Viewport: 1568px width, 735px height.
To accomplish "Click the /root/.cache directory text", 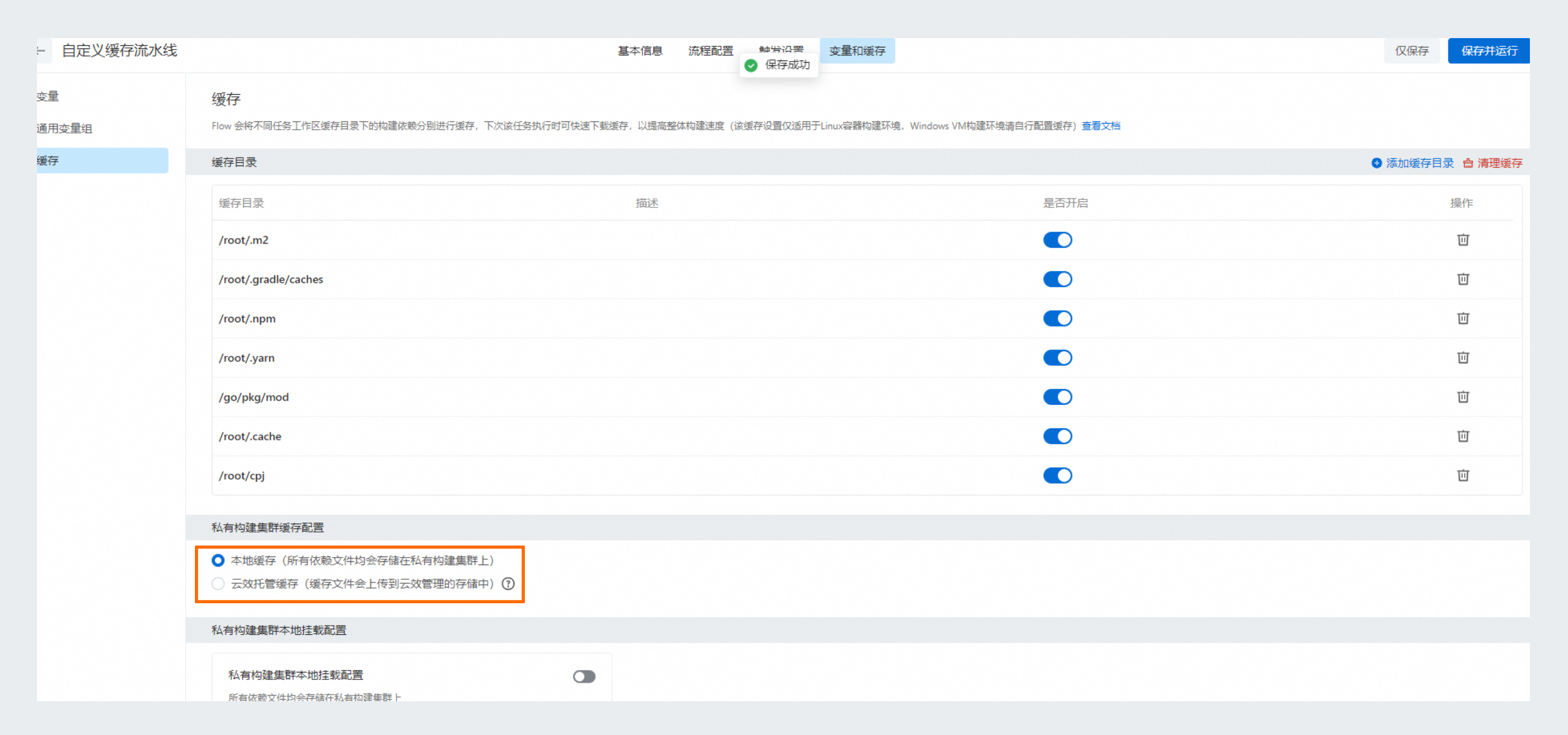I will pos(250,436).
